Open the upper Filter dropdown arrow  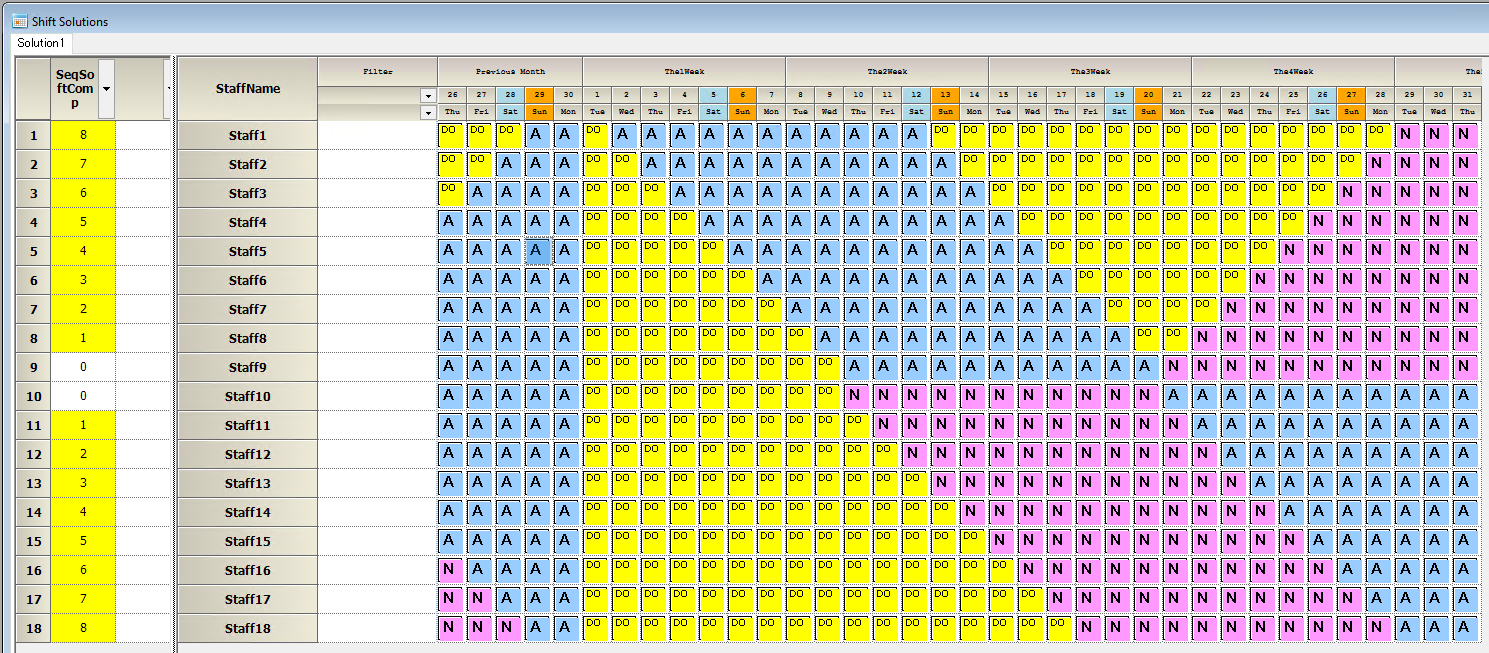coord(428,95)
